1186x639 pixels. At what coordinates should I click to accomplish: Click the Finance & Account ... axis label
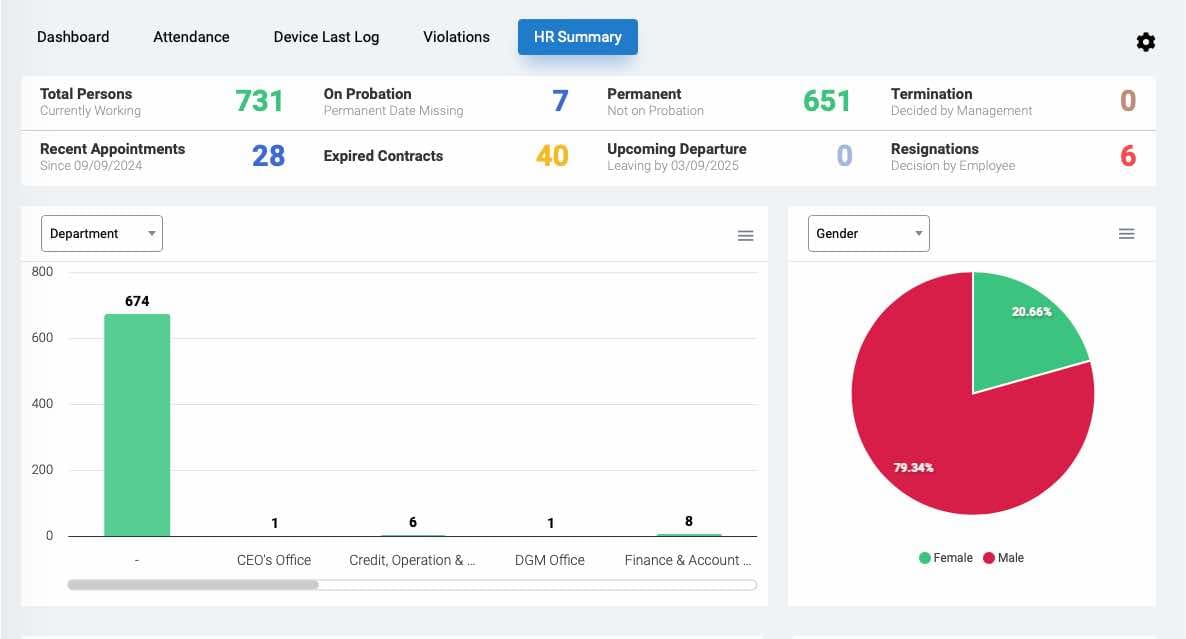tap(688, 560)
